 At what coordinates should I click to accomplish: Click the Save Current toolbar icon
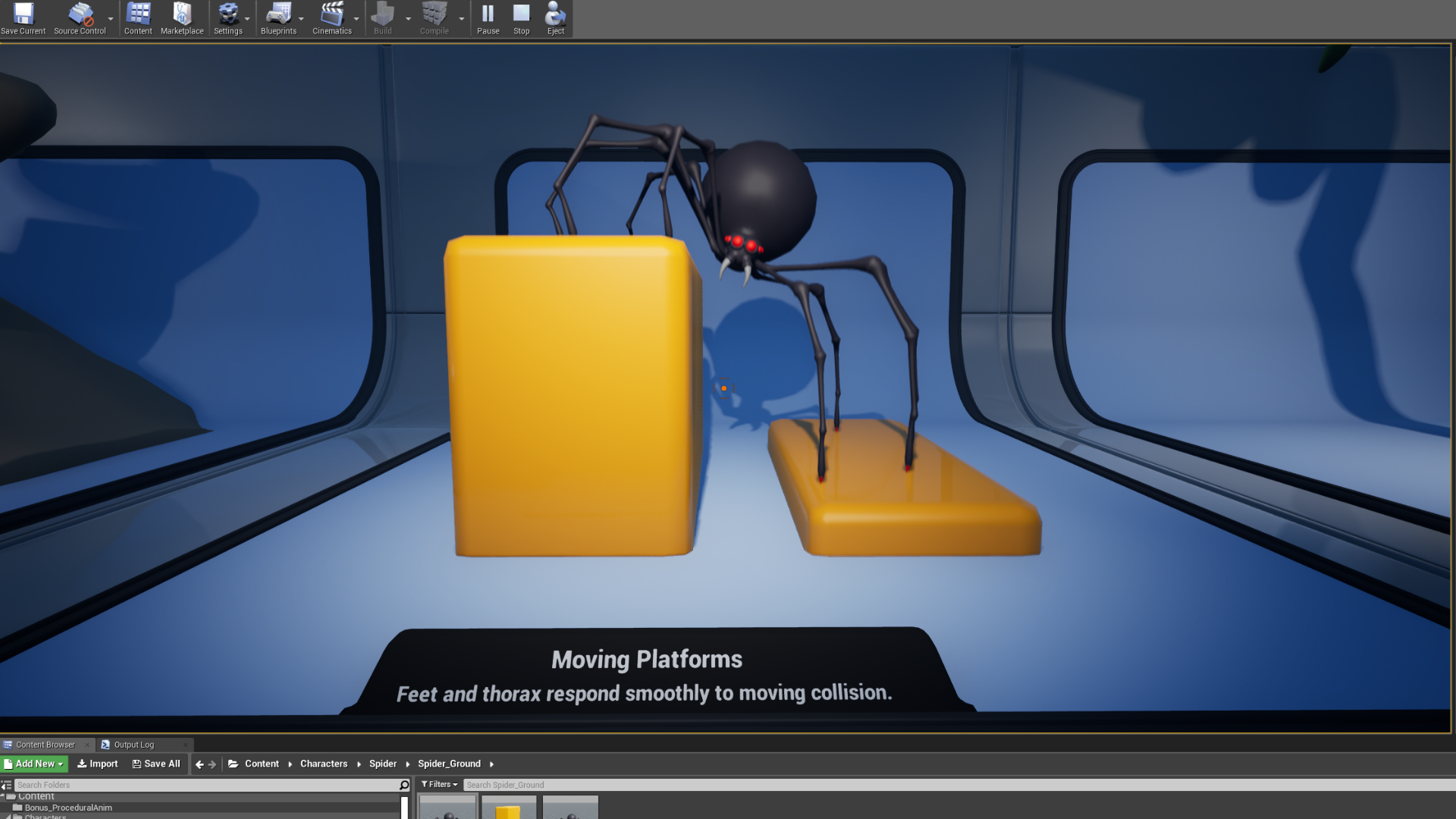coord(23,18)
